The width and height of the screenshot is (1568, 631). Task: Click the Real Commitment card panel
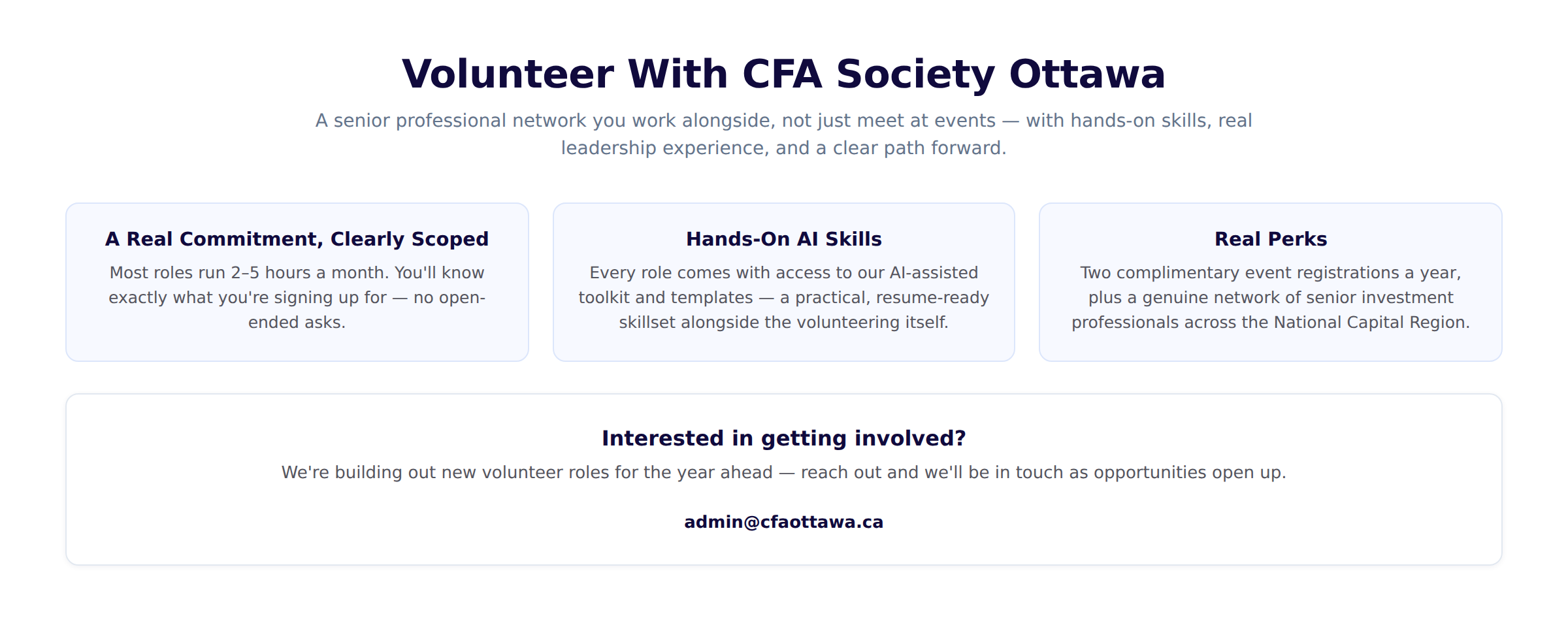[297, 282]
